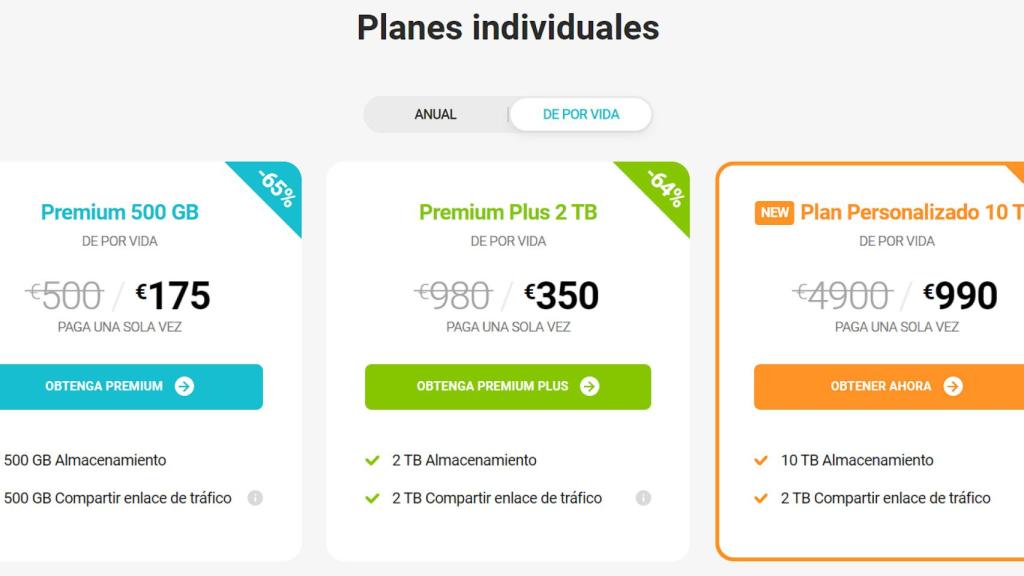
Task: Select the De Por Vida billing option
Action: pos(581,115)
